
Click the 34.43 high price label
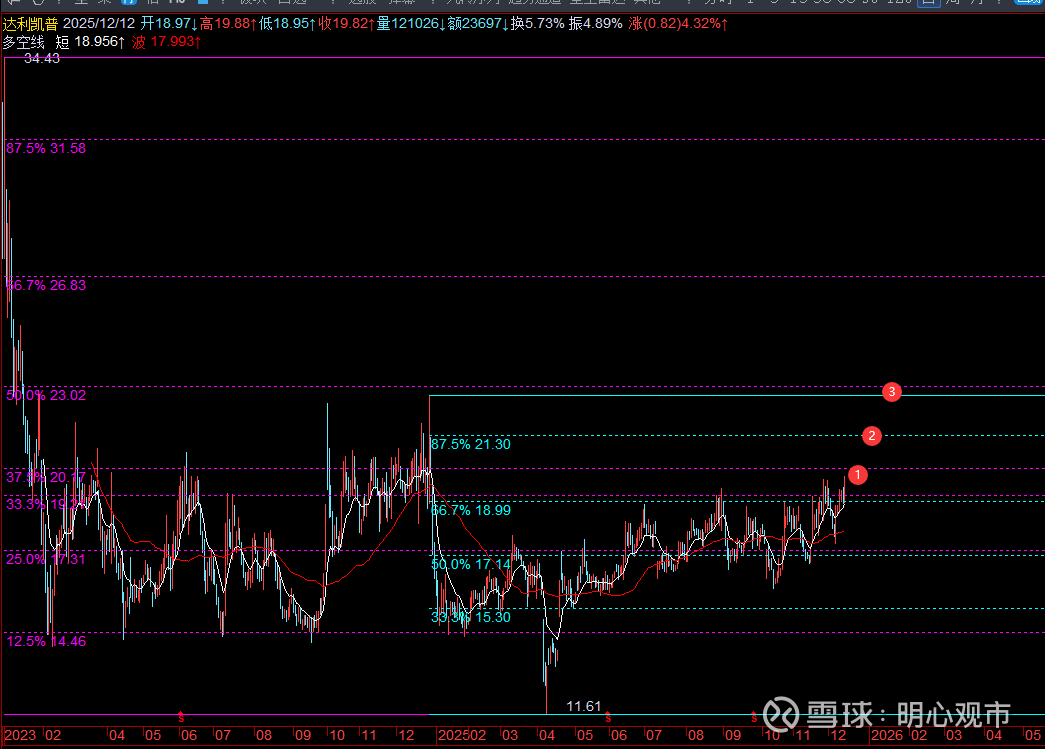pyautogui.click(x=42, y=59)
